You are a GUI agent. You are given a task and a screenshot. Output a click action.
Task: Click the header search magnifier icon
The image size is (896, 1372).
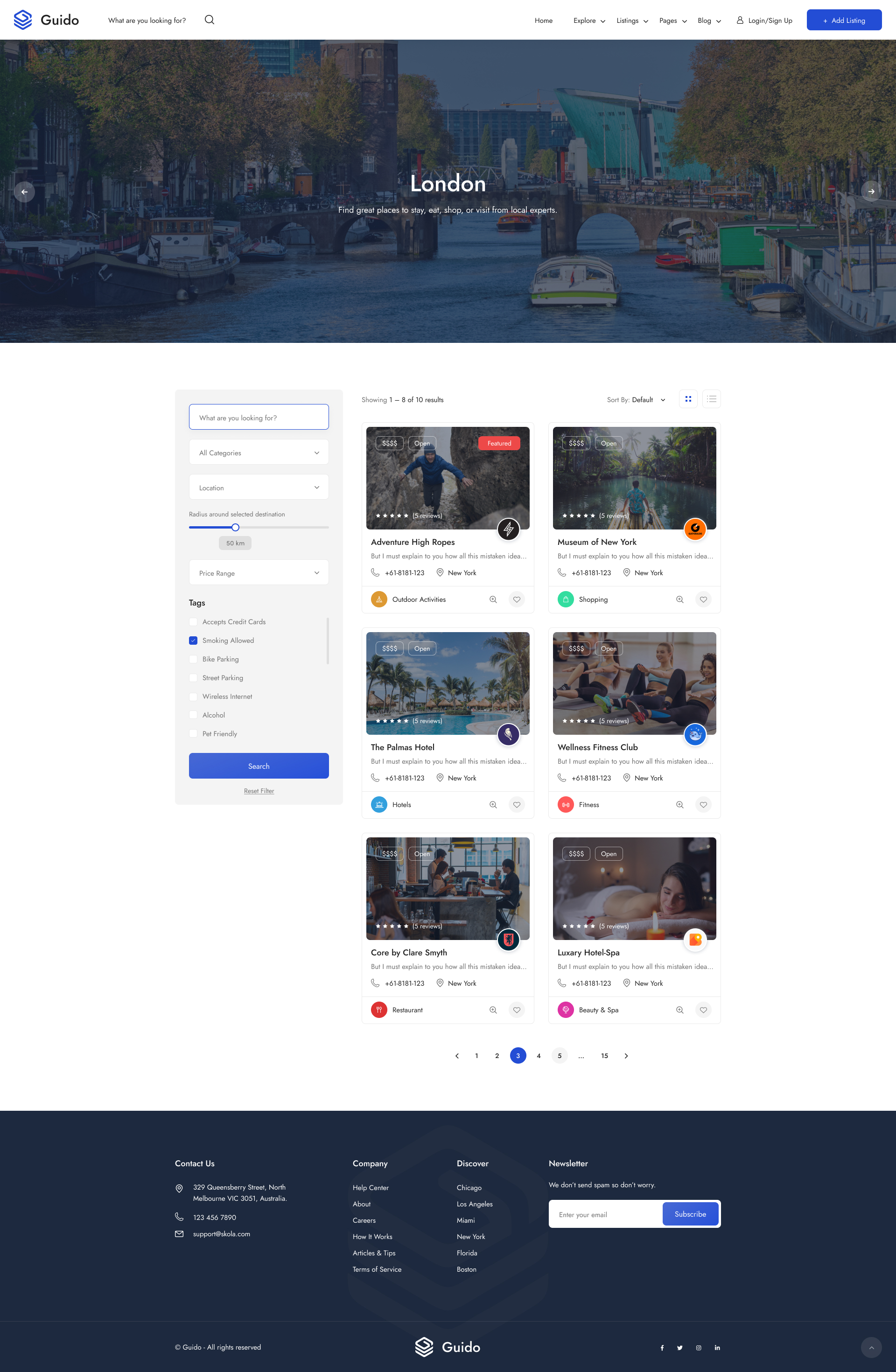pos(209,20)
